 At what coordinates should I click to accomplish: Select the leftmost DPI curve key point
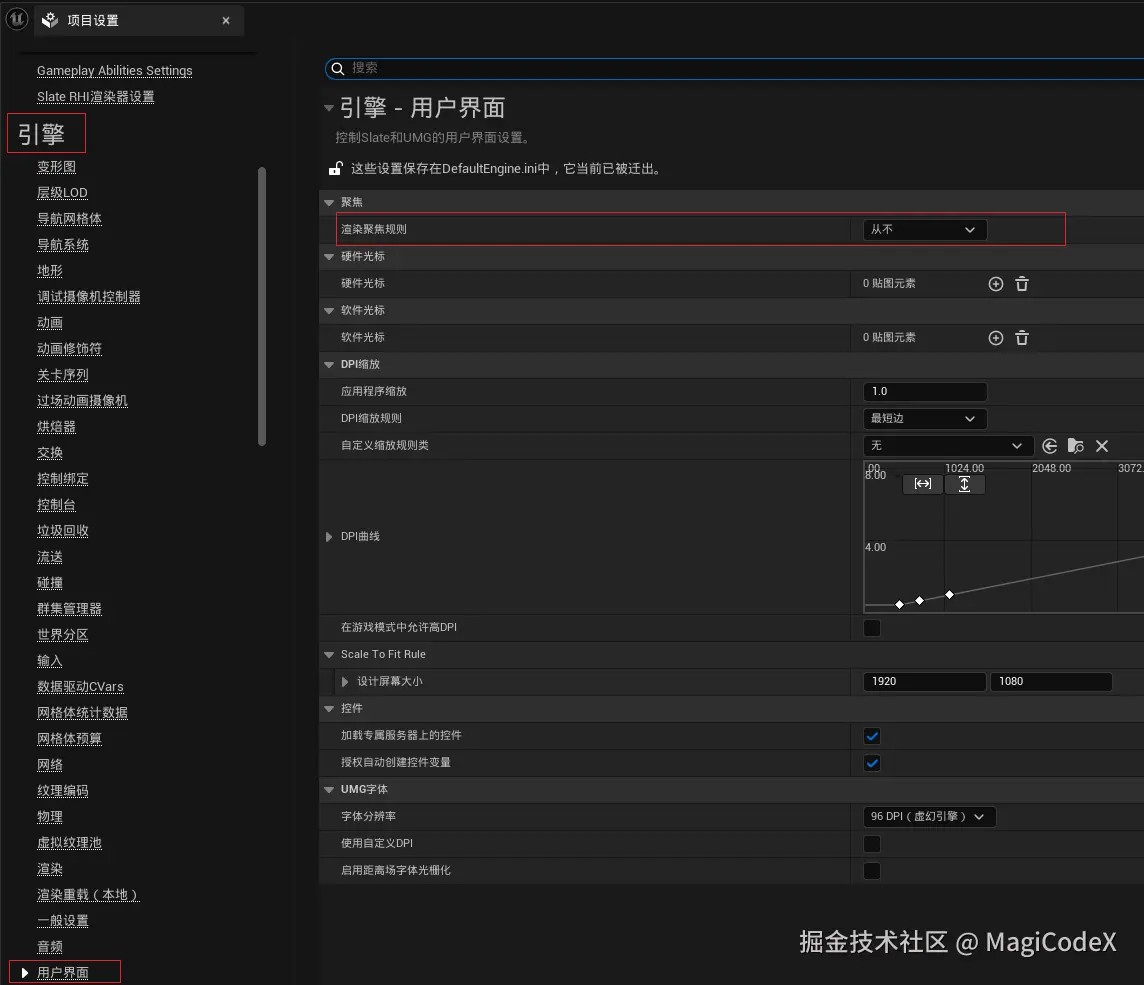tap(900, 604)
